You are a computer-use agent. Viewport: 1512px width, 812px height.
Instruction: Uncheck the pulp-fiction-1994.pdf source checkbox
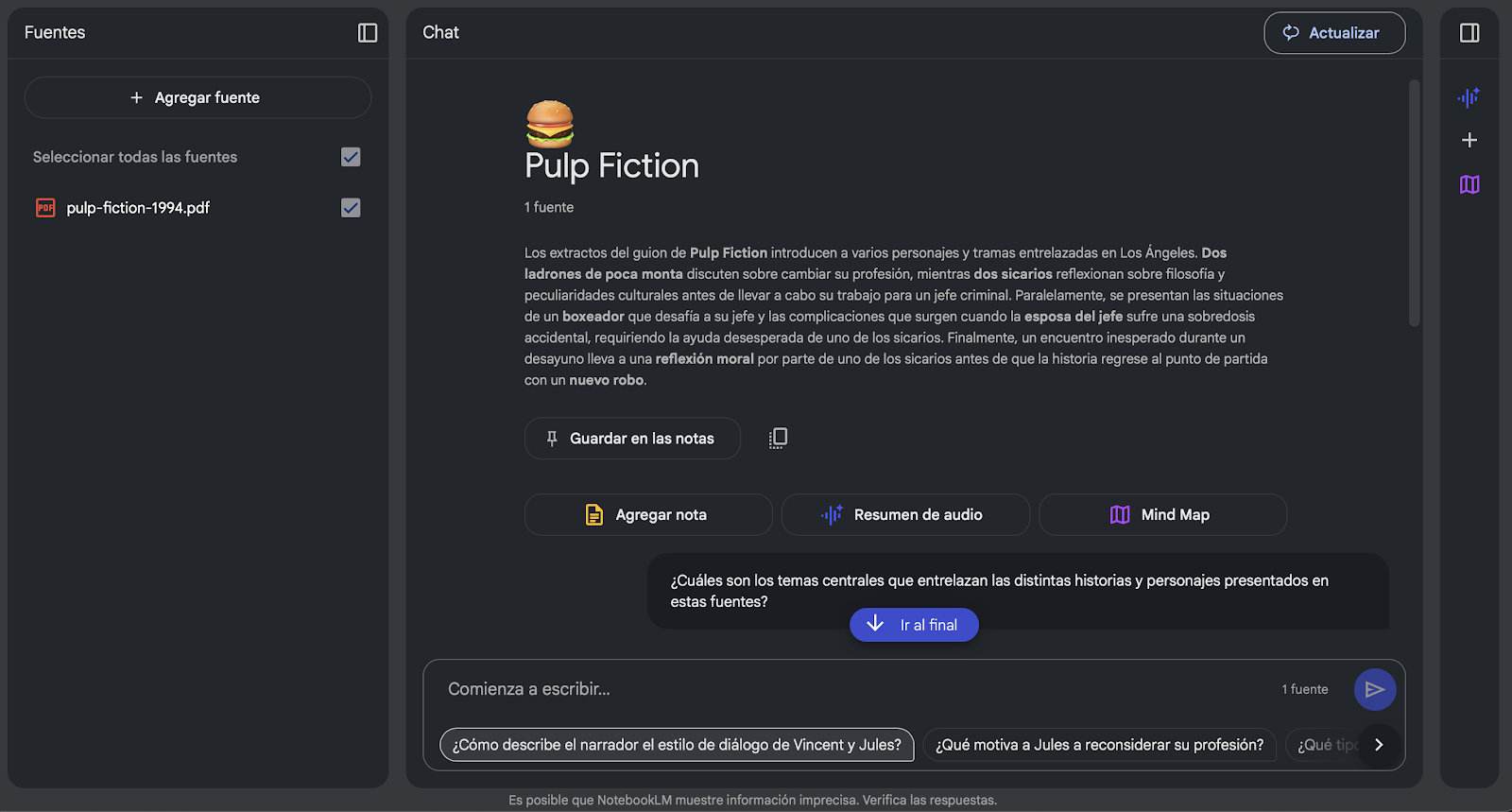(x=351, y=208)
